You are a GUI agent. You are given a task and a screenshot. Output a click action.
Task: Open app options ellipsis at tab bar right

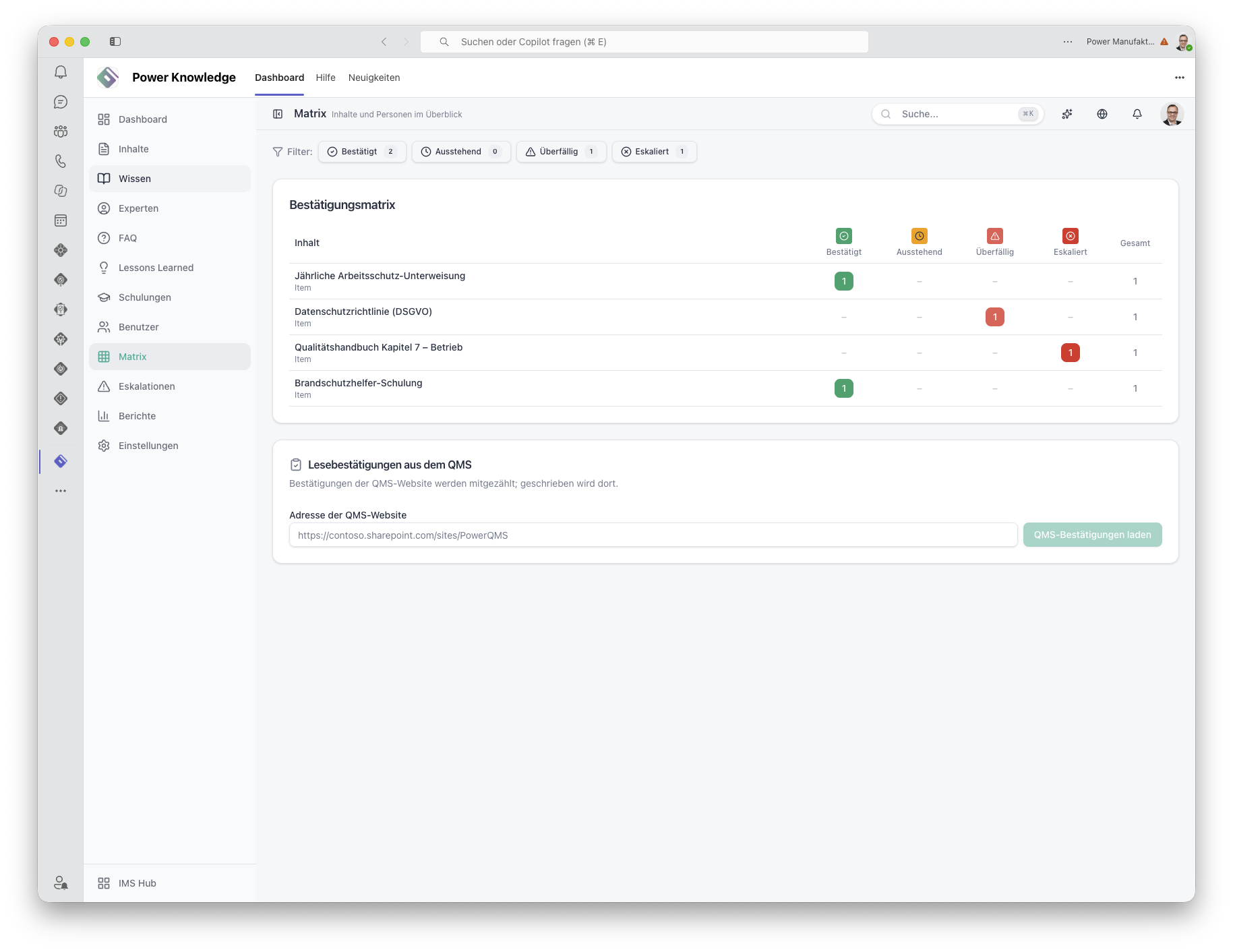pyautogui.click(x=1180, y=78)
